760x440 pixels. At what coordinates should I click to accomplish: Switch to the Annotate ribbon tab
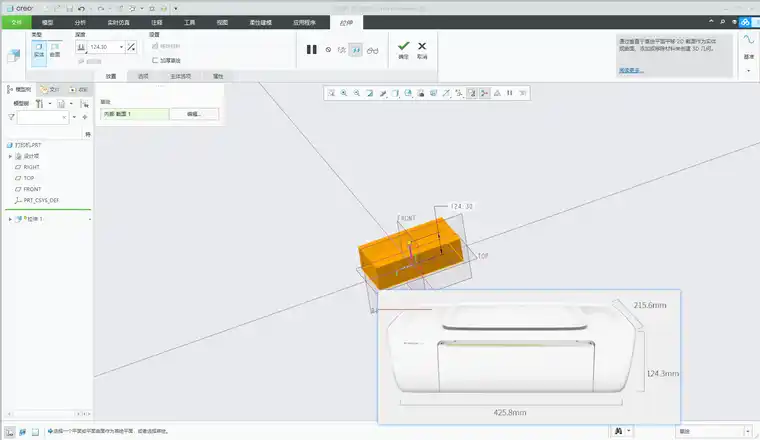pos(157,22)
